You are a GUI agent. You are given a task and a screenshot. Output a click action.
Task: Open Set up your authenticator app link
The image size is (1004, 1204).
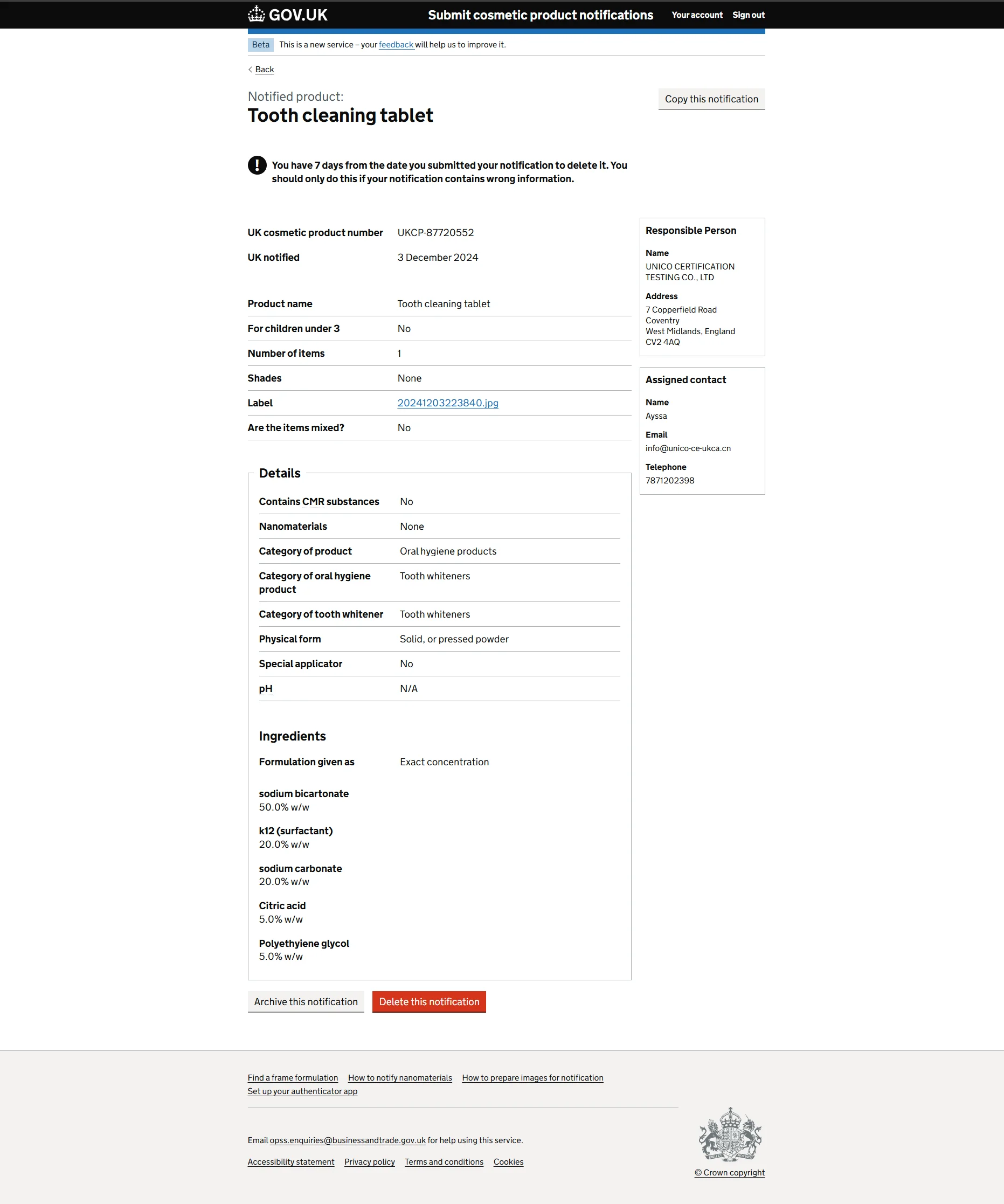[x=302, y=1091]
